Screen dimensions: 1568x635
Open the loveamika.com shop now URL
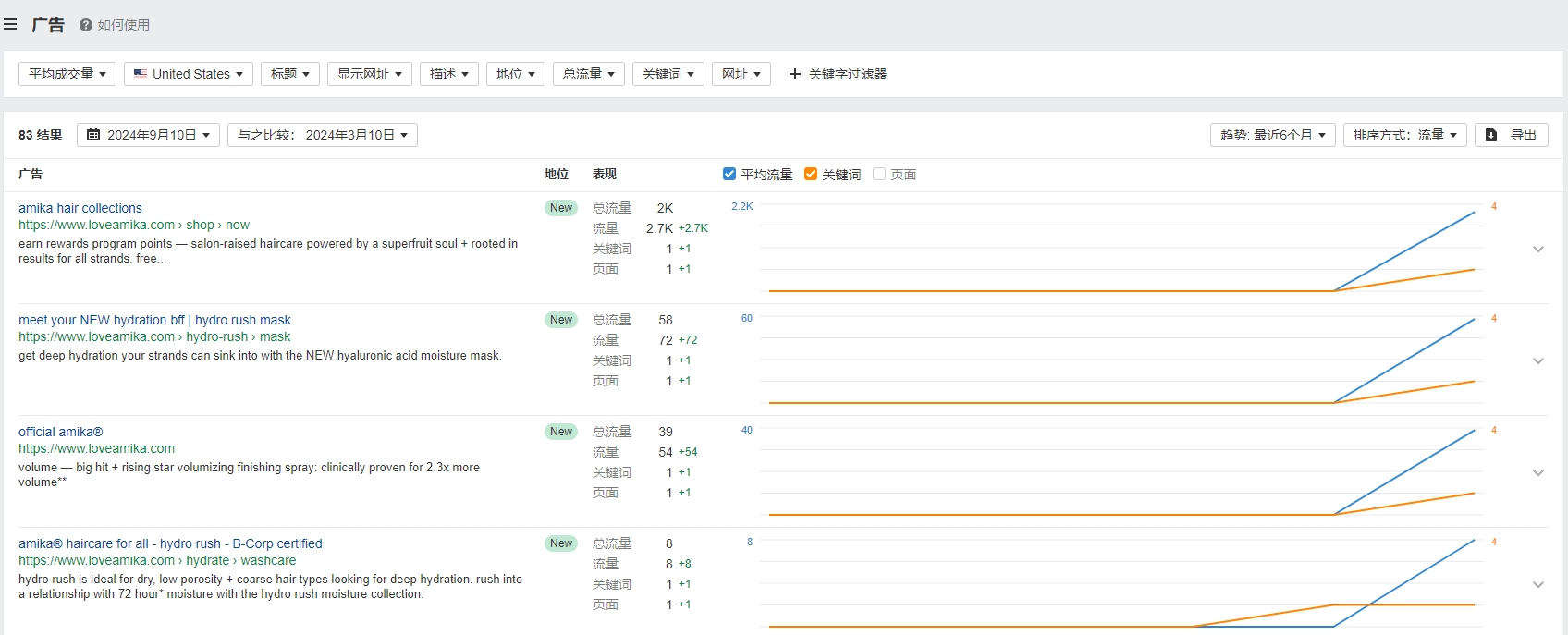[x=134, y=225]
